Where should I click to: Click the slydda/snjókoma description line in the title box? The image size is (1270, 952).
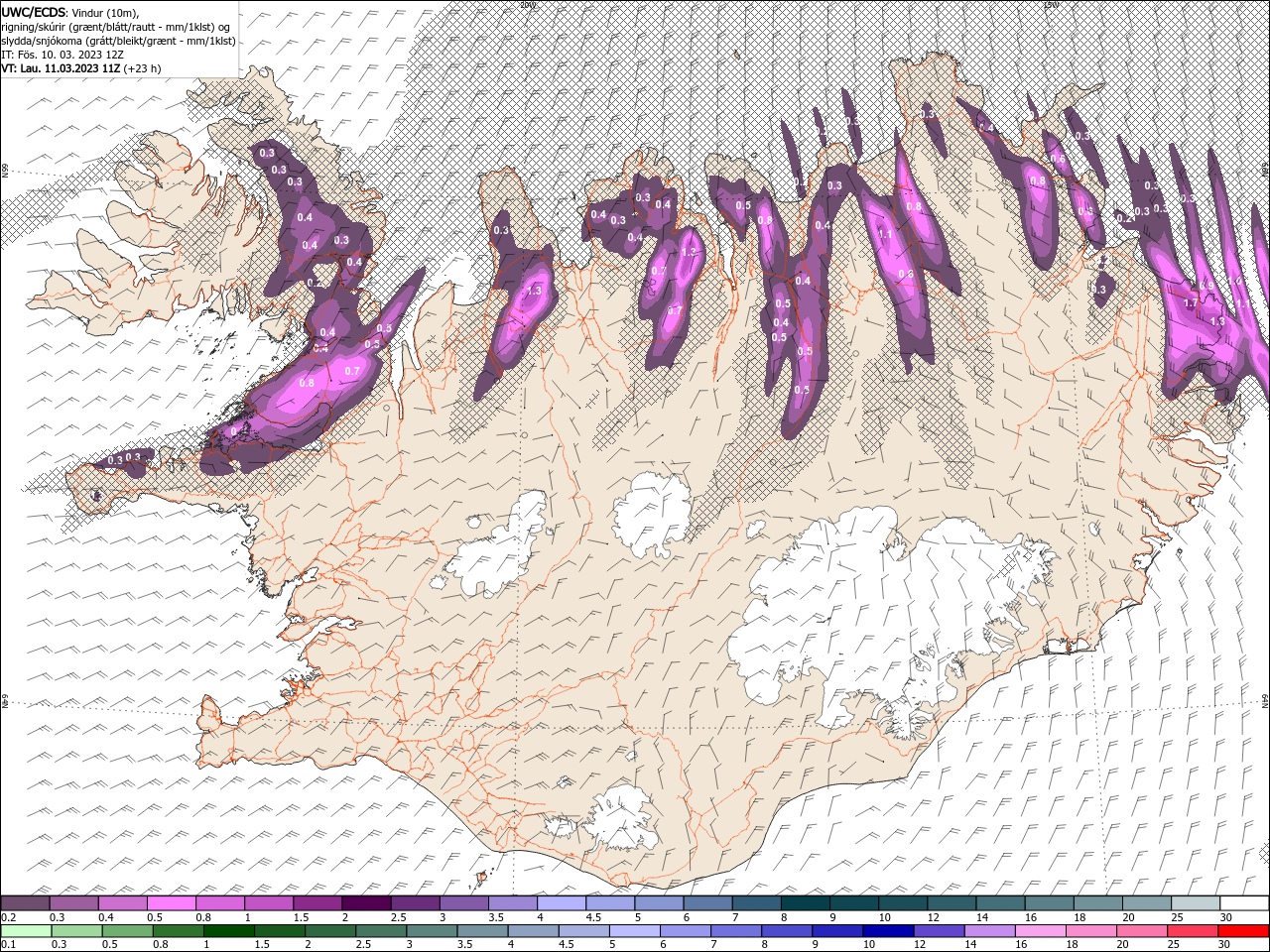coord(118,41)
